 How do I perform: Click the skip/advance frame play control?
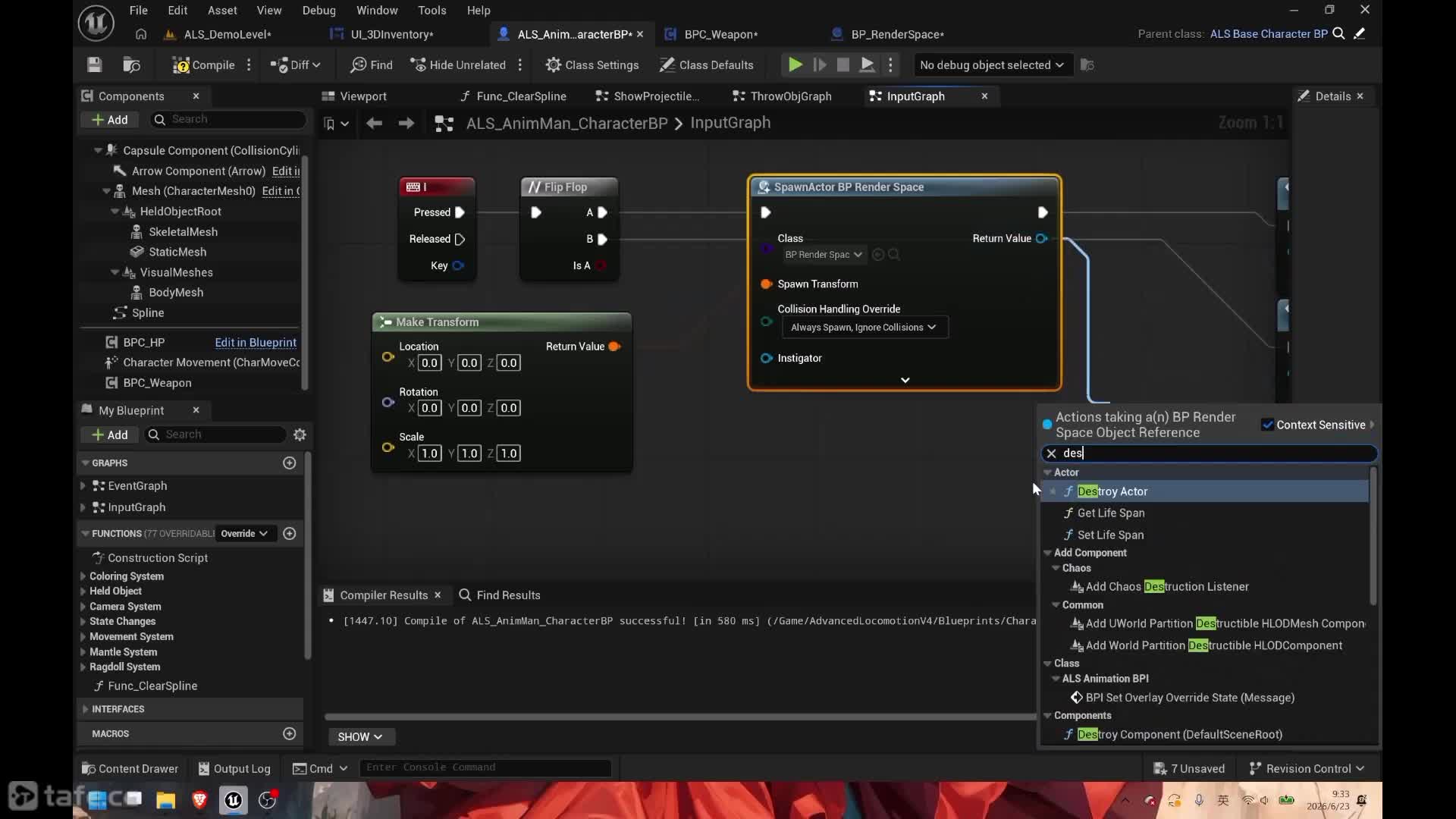click(x=820, y=65)
